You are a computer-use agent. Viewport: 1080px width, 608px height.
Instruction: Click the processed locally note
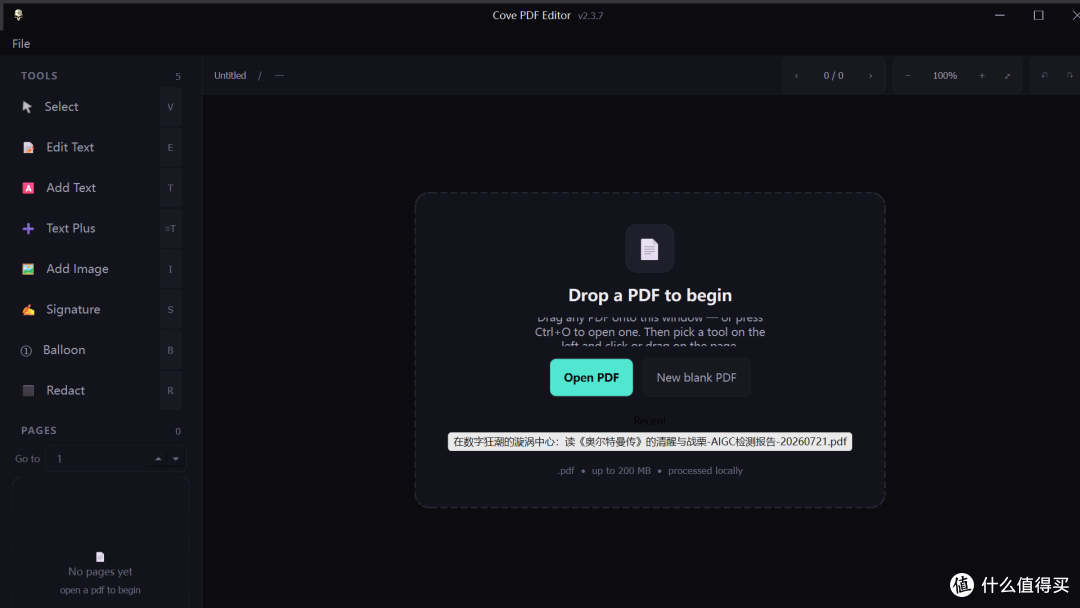click(705, 471)
